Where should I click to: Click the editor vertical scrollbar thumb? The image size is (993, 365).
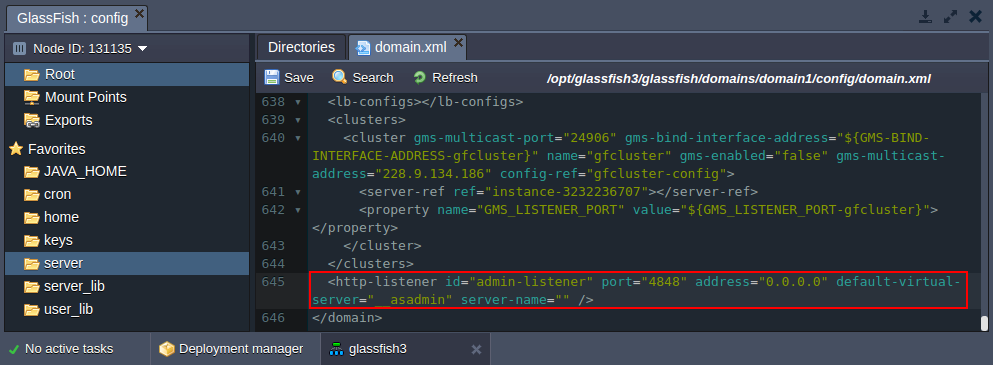point(984,323)
